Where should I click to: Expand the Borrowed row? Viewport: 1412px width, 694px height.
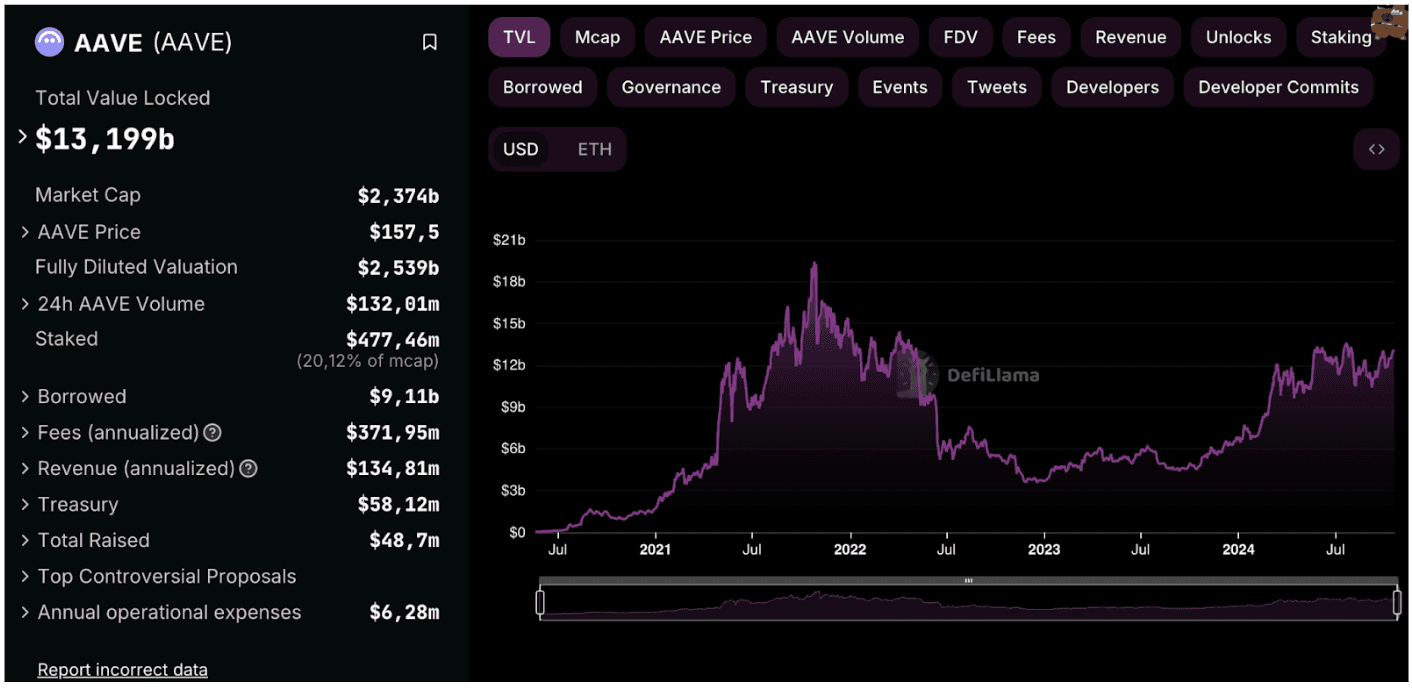point(25,397)
